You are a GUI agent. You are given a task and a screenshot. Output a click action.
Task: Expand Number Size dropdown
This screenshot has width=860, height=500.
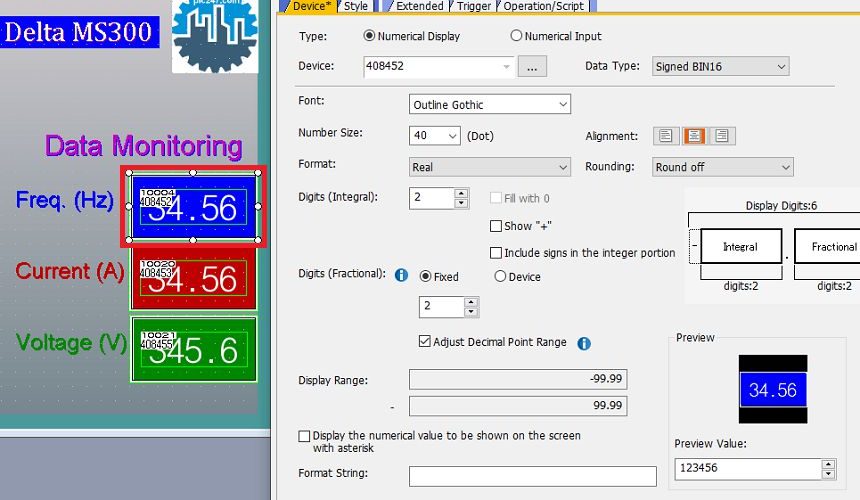[x=452, y=135]
